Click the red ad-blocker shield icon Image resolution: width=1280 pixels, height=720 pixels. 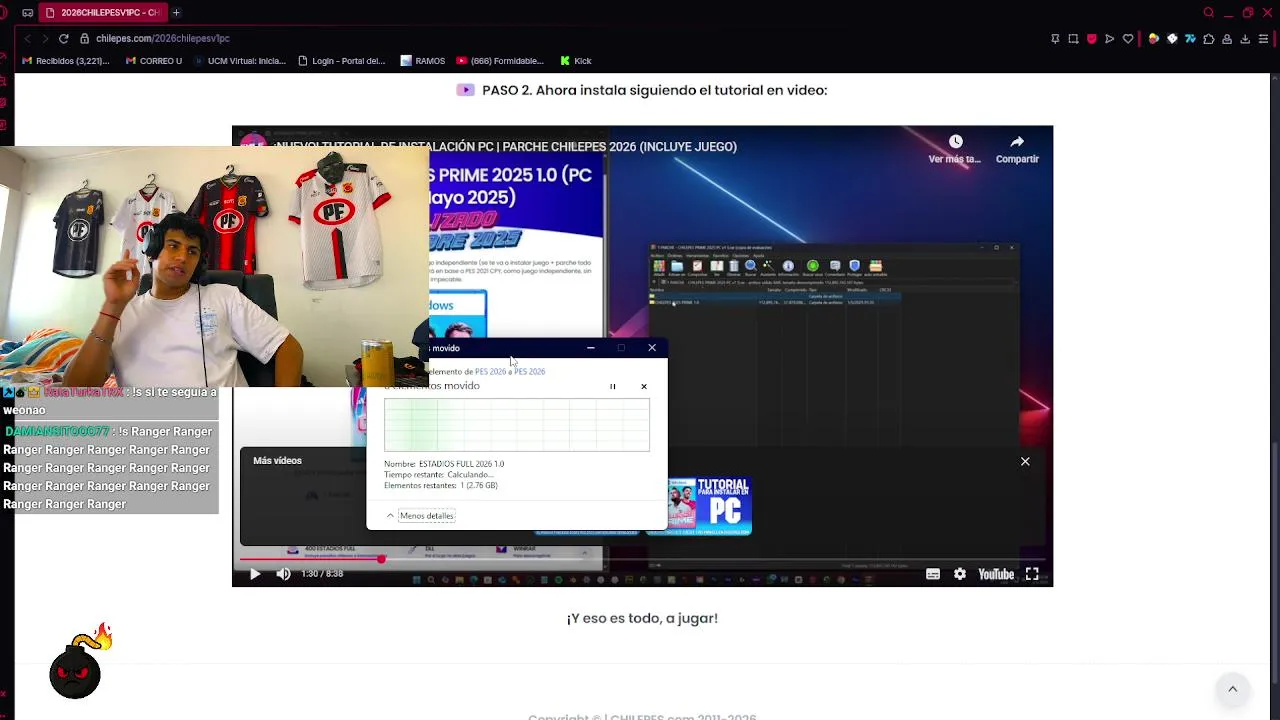pyautogui.click(x=1091, y=39)
